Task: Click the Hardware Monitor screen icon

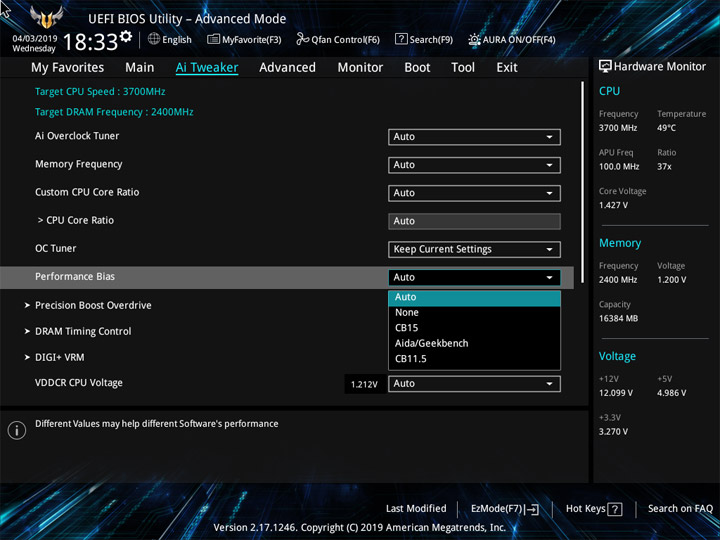Action: tap(605, 67)
